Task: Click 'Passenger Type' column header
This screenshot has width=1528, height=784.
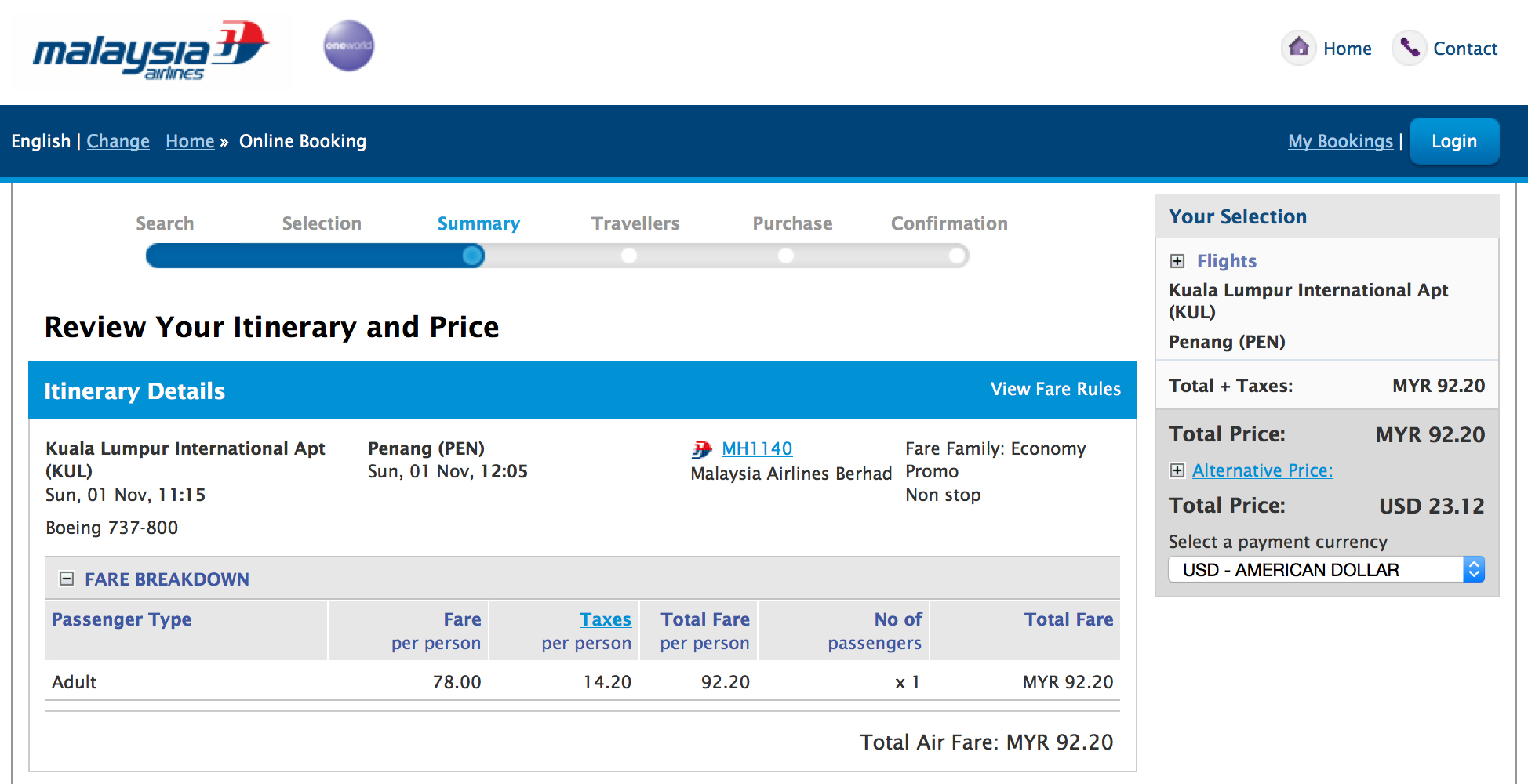Action: [x=122, y=619]
